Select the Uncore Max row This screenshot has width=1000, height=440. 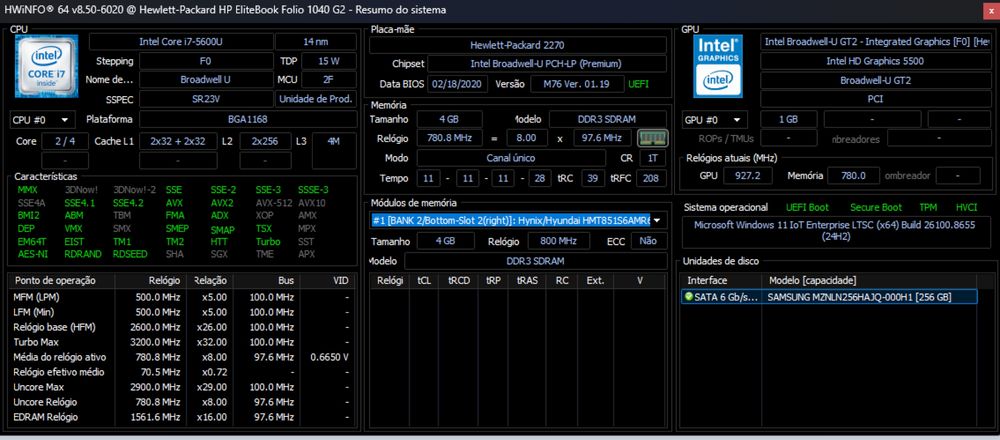coord(182,387)
